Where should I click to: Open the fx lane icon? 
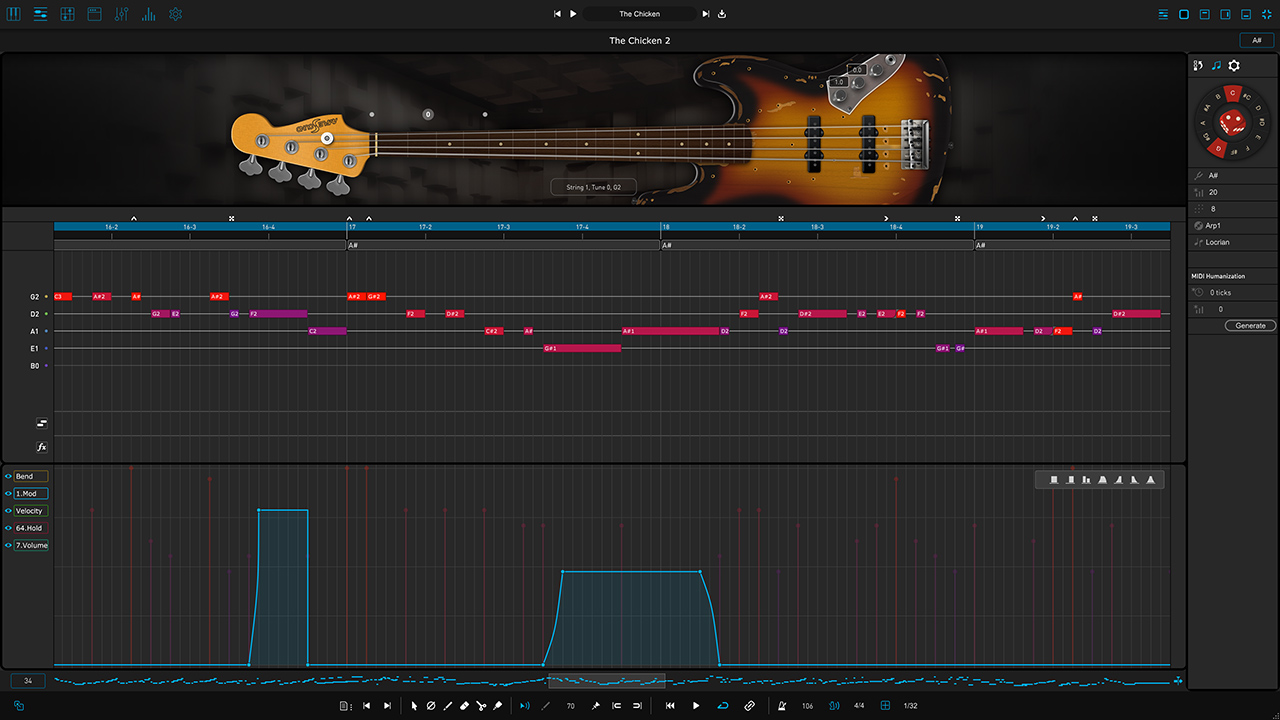tap(42, 448)
